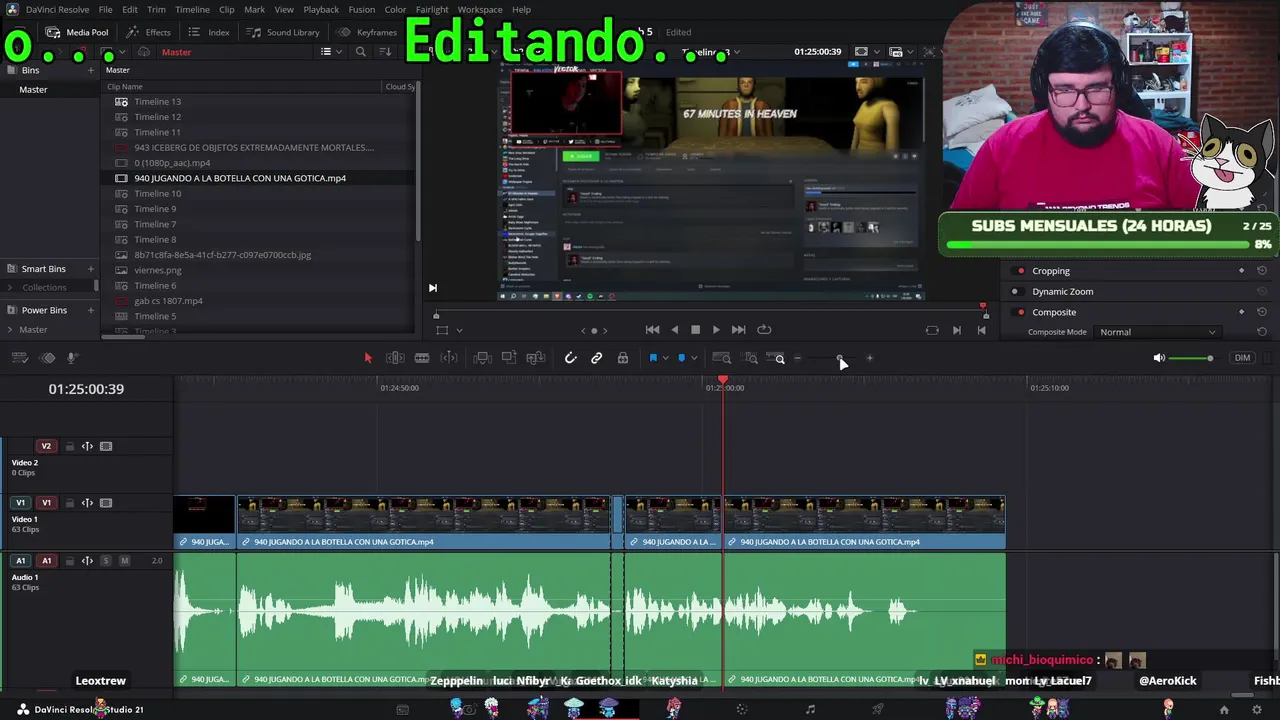
Task: Play the timeline in reverse
Action: point(674,330)
